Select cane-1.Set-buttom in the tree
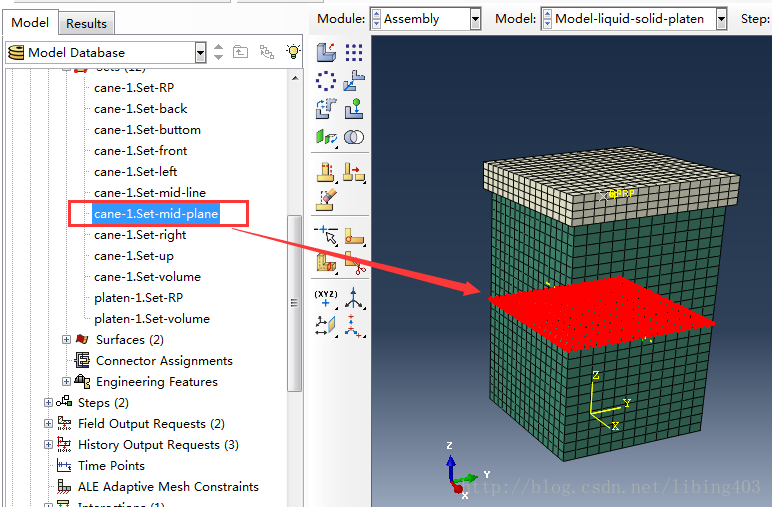 coord(147,130)
